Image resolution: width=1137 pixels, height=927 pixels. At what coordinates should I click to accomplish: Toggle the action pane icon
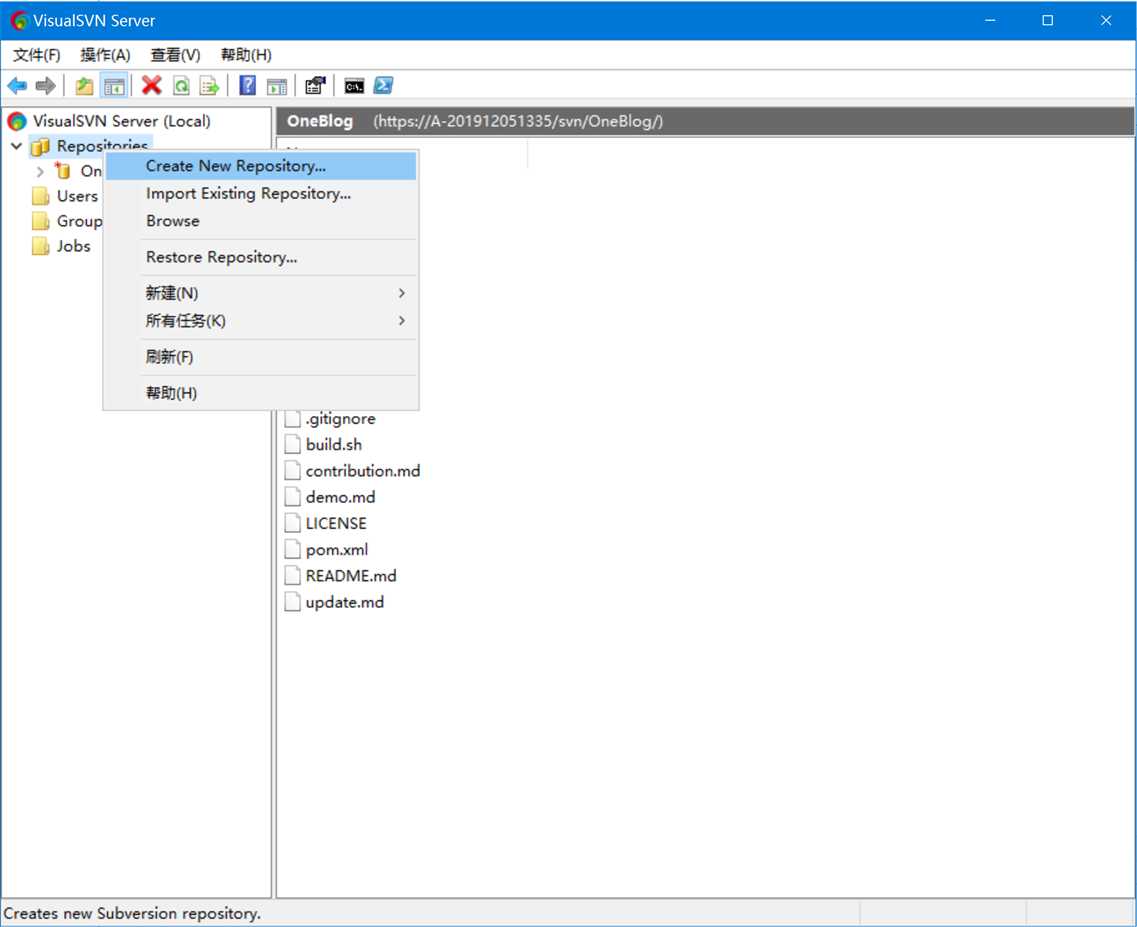[x=276, y=86]
